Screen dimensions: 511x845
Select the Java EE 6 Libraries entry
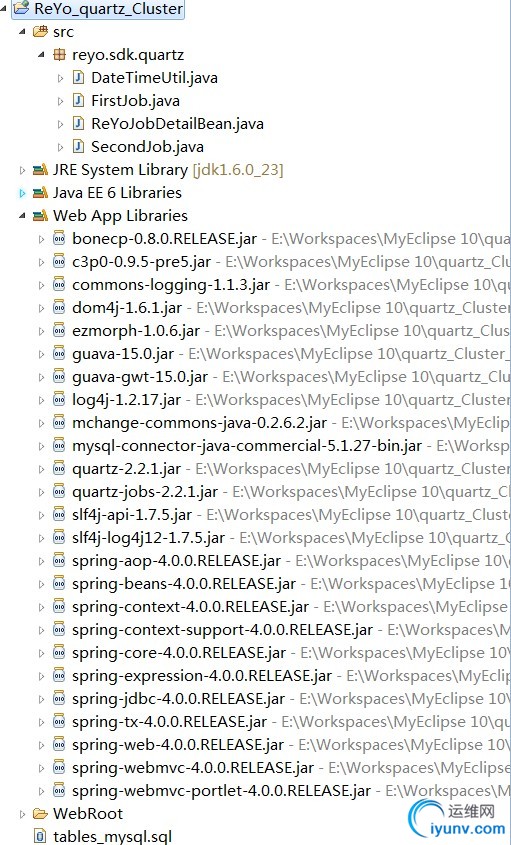click(117, 193)
